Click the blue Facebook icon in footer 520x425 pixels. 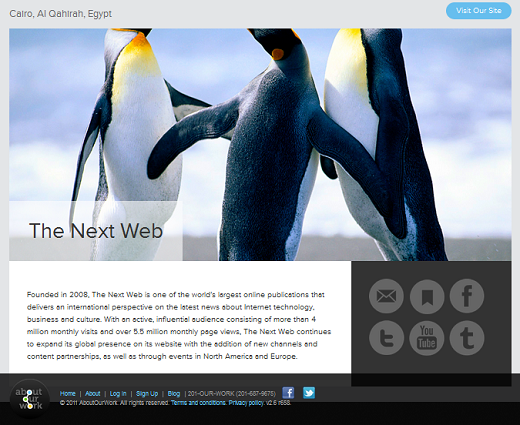(x=288, y=393)
